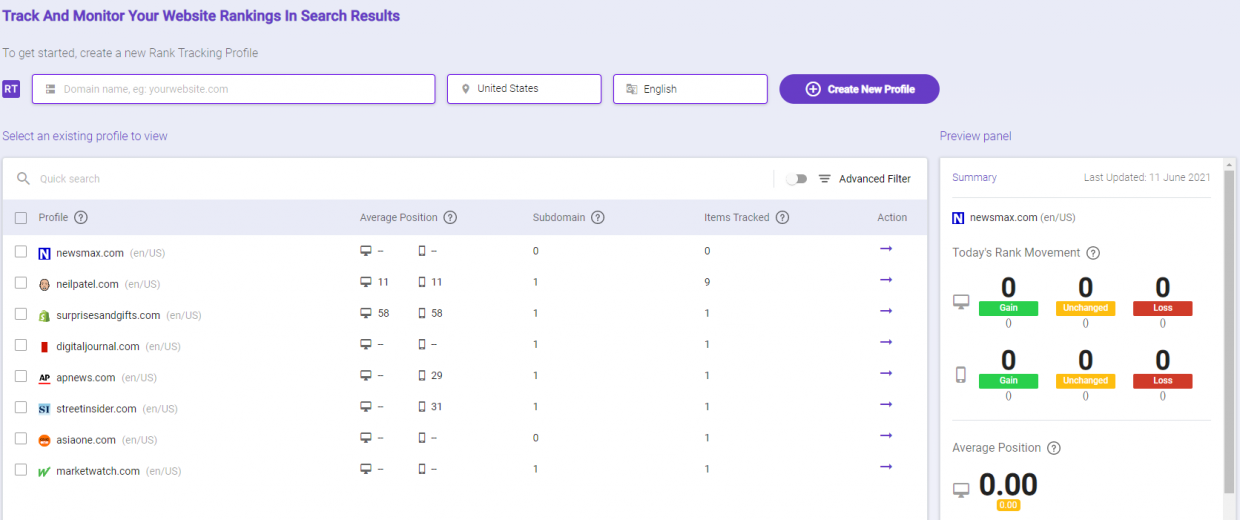
Task: Open asiaone.com row arrow action
Action: coord(886,435)
